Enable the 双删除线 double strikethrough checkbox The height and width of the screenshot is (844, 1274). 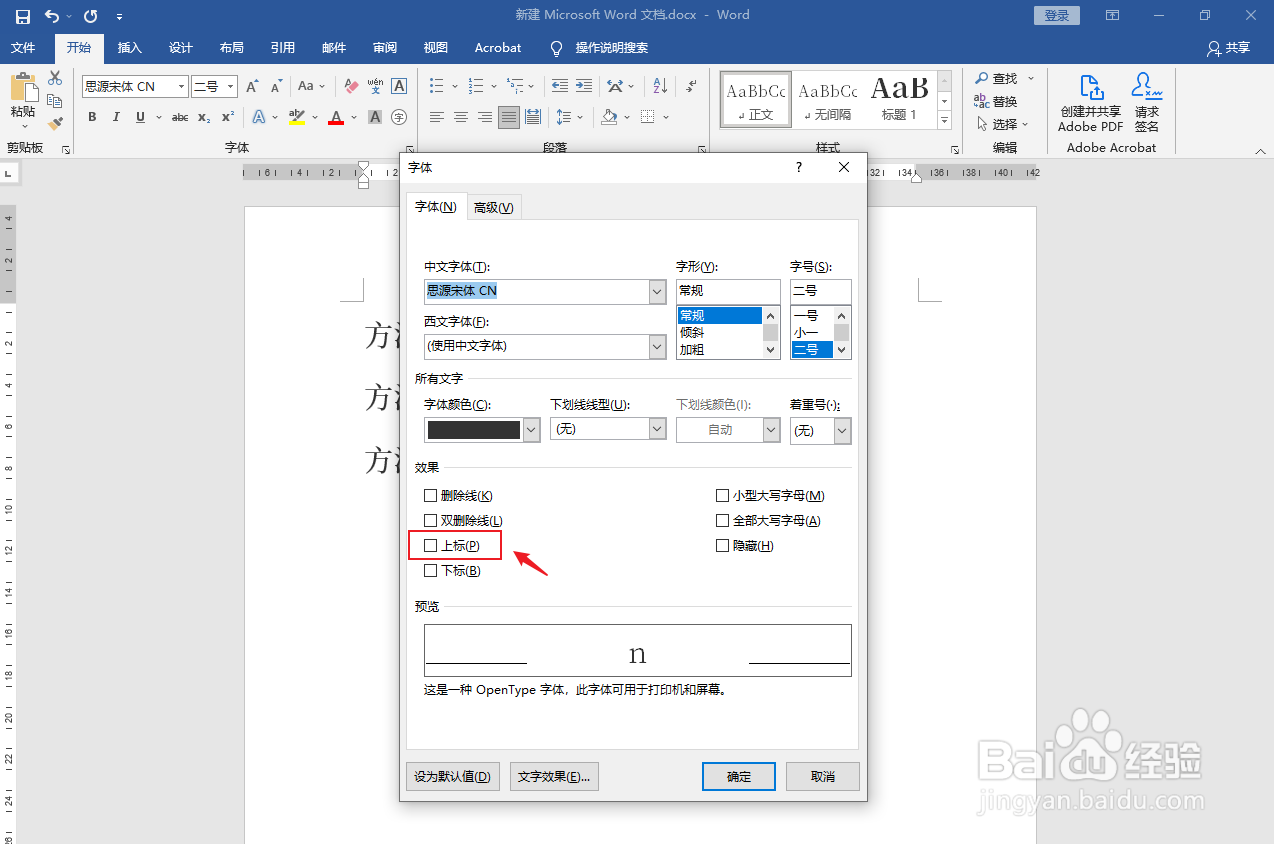(431, 520)
